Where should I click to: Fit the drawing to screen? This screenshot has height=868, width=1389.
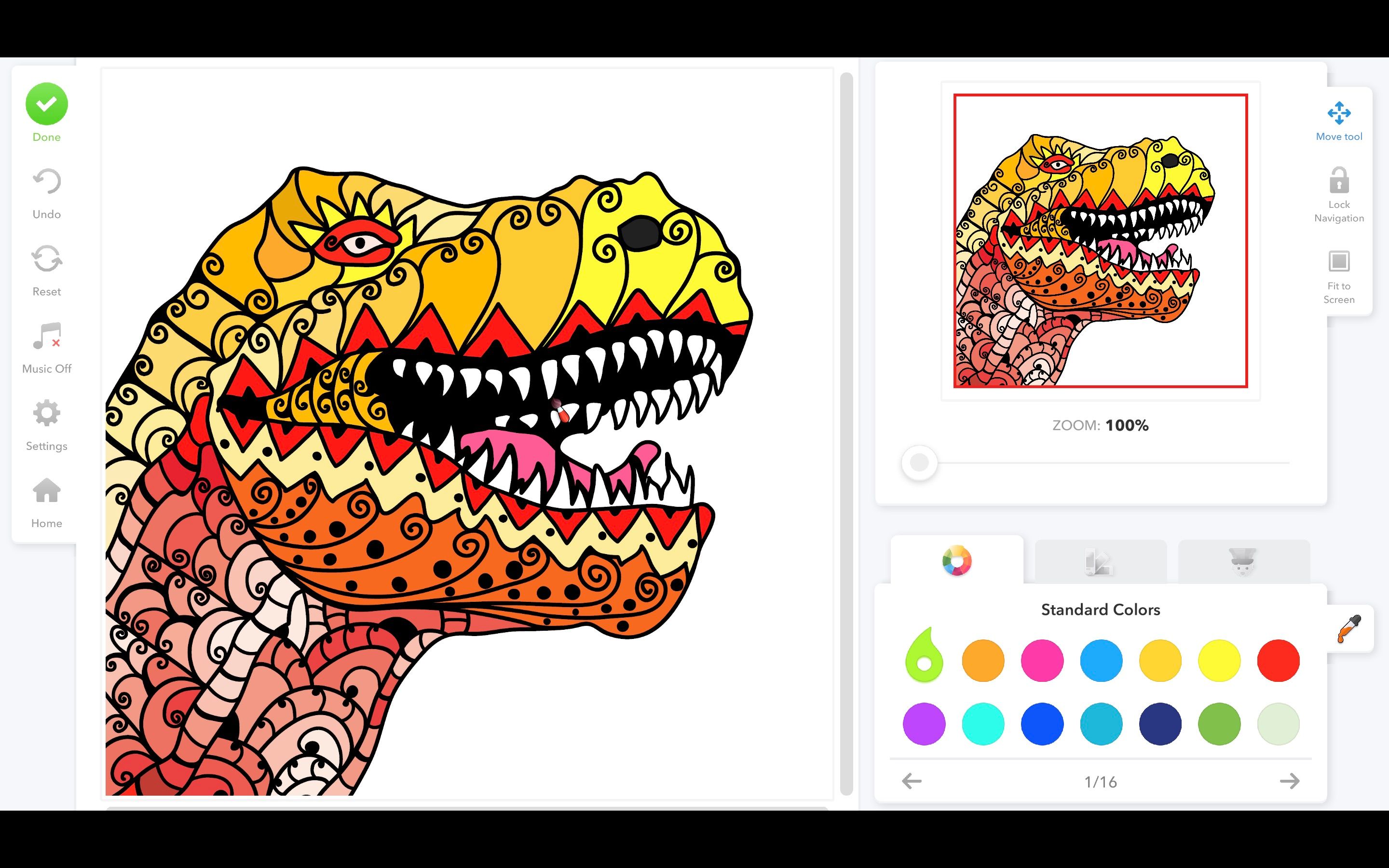click(x=1338, y=262)
